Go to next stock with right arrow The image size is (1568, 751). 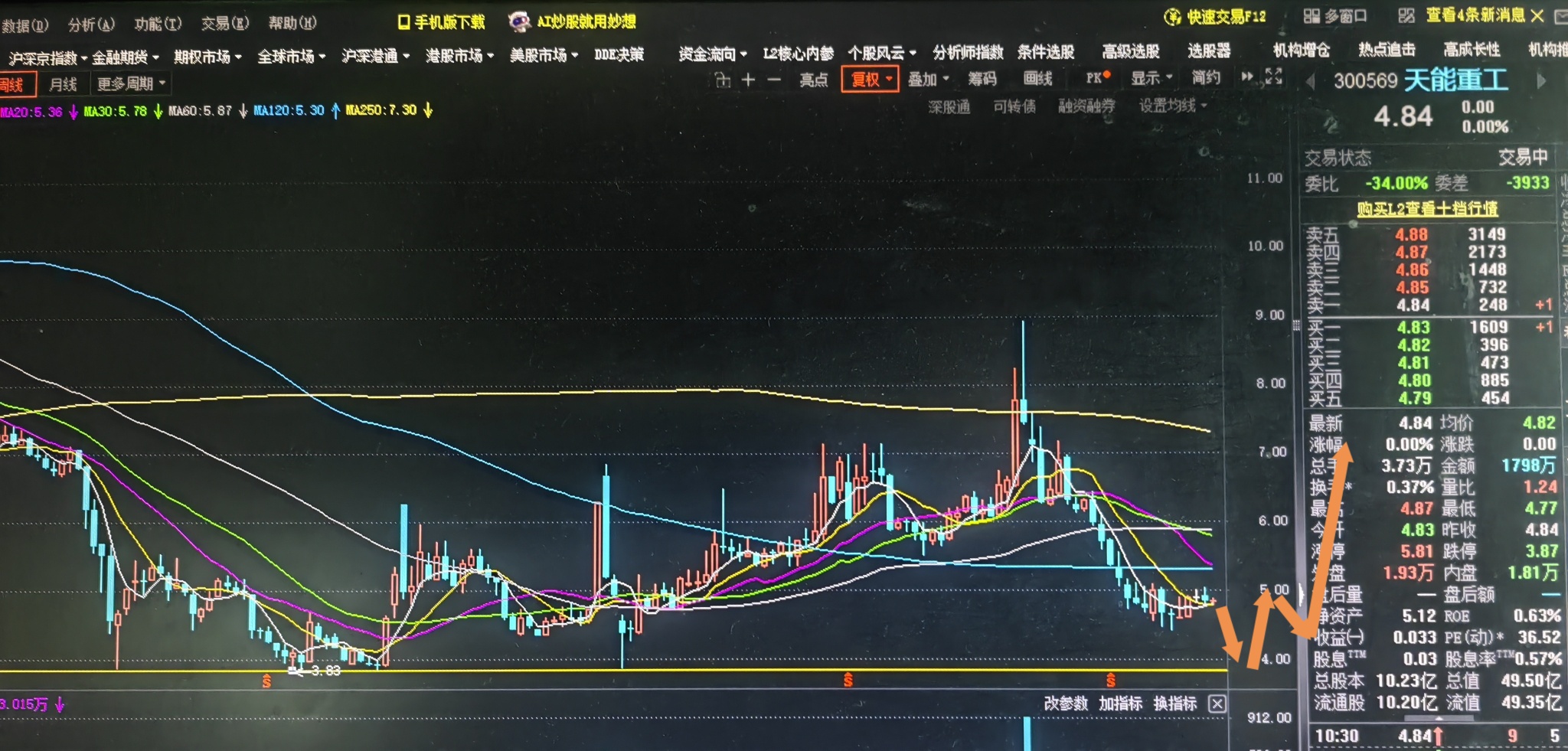click(x=1542, y=80)
